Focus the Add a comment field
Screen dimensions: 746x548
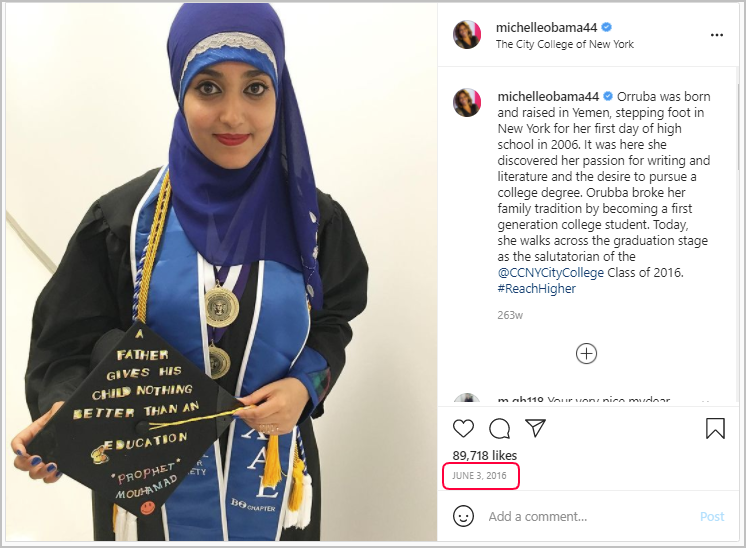click(590, 517)
